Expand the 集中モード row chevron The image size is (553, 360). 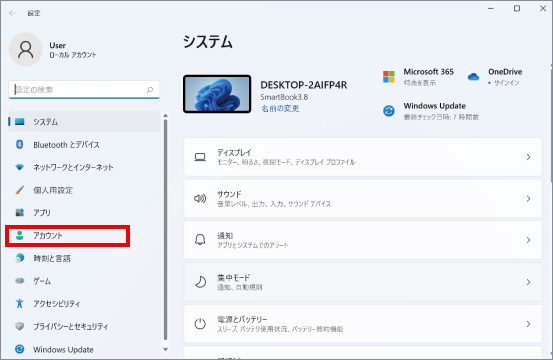pyautogui.click(x=528, y=282)
